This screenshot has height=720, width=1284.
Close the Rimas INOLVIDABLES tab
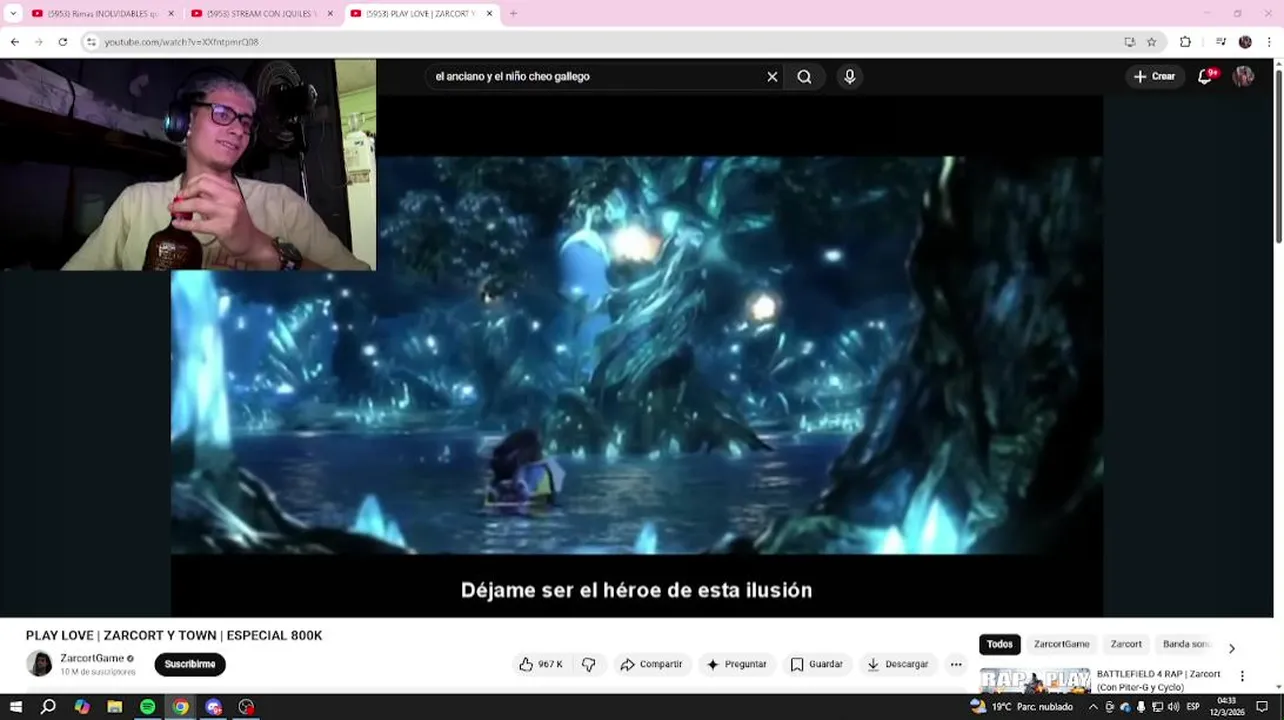171,14
